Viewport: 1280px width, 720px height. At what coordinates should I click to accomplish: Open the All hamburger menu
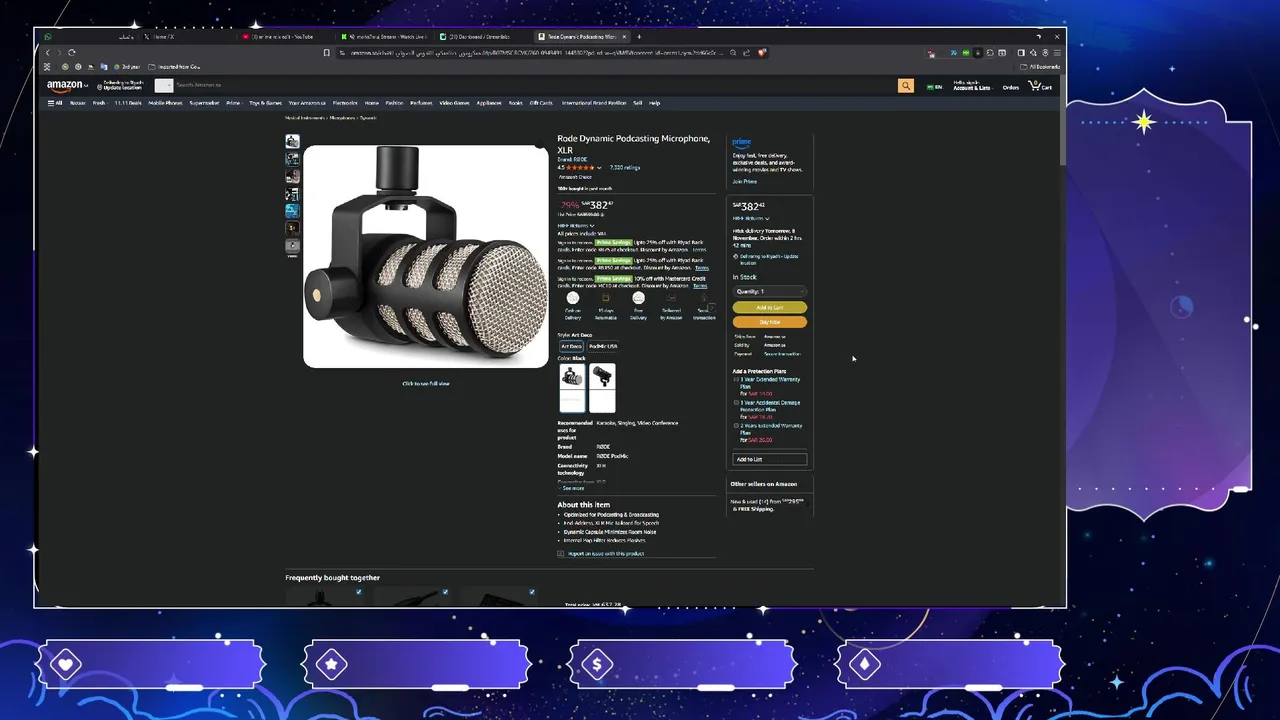pyautogui.click(x=55, y=103)
